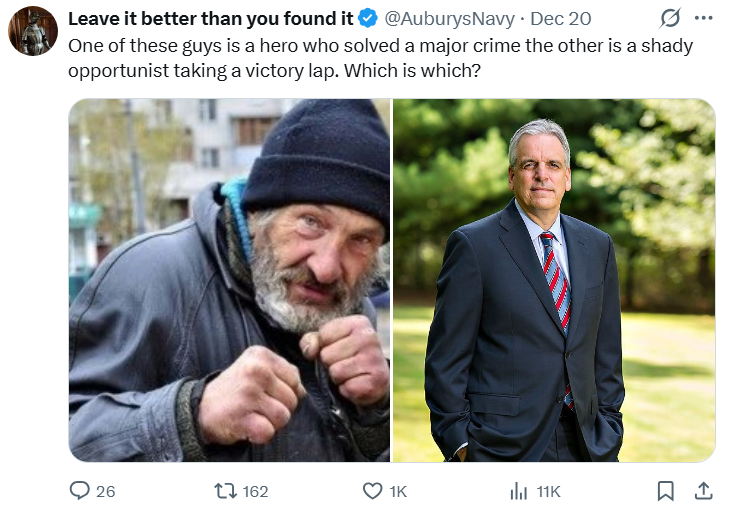Click the 26 replies count

point(106,491)
